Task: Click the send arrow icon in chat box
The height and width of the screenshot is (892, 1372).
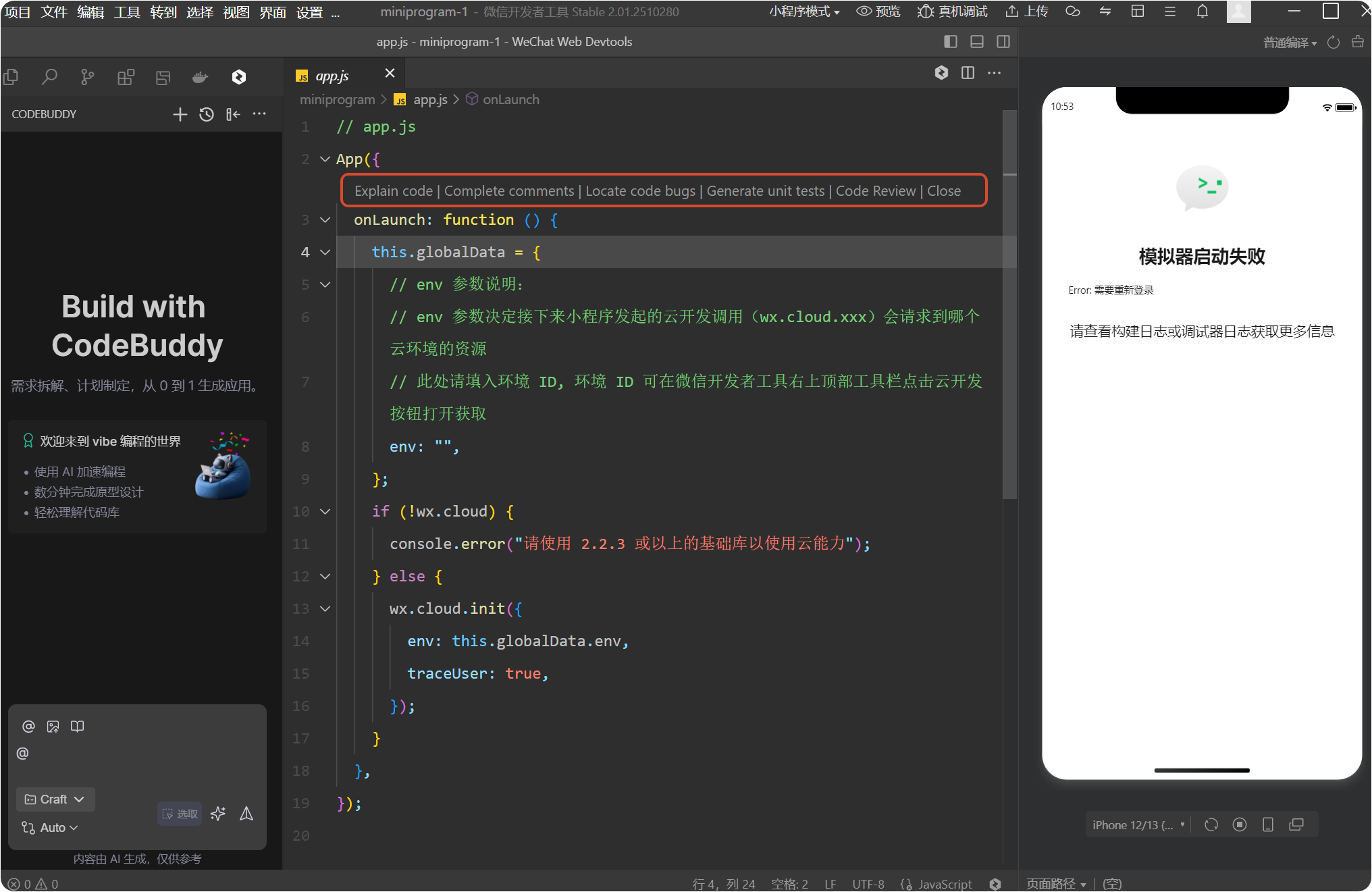Action: (x=246, y=814)
